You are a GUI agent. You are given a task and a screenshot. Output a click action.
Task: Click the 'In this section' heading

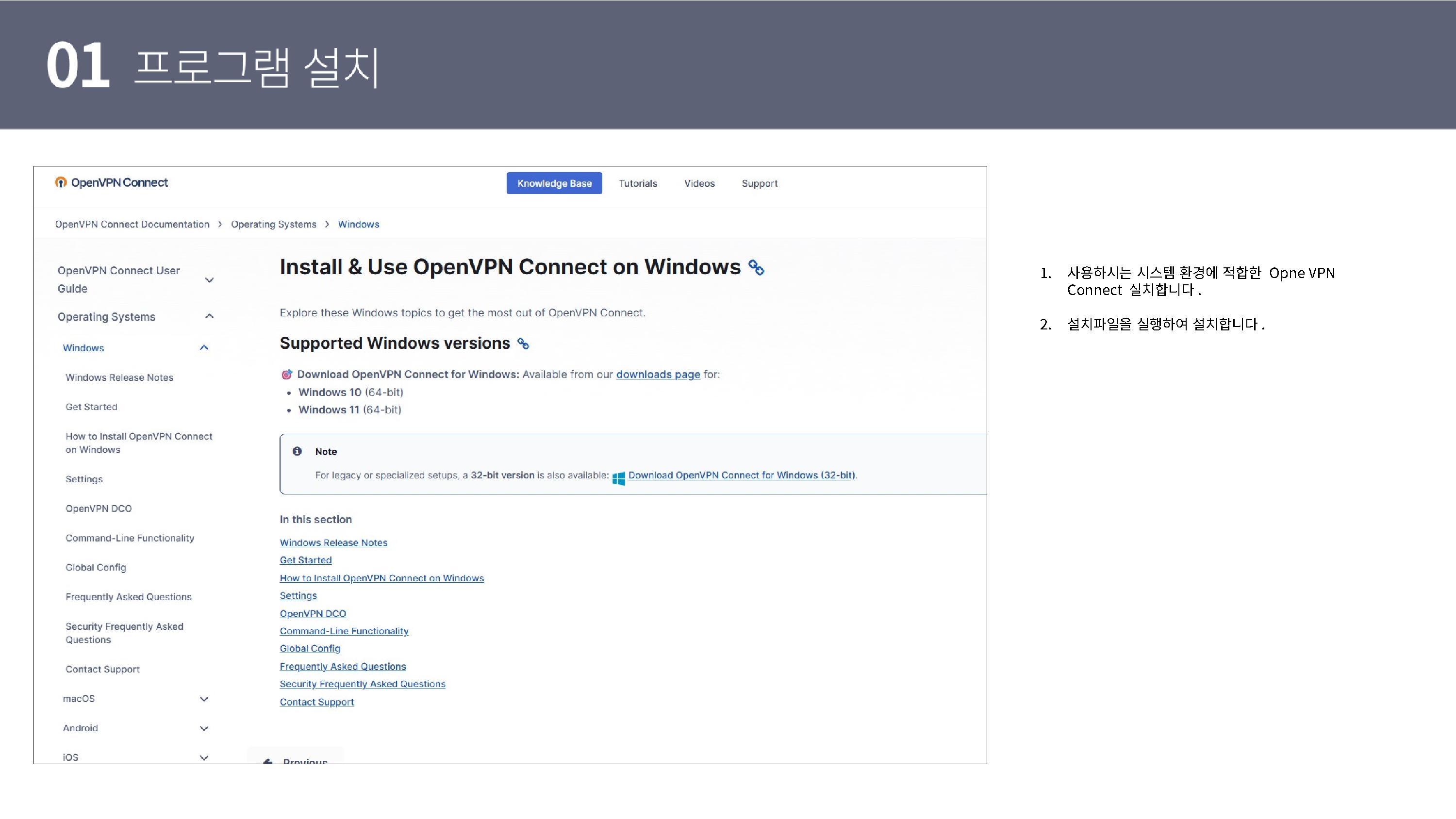click(316, 520)
